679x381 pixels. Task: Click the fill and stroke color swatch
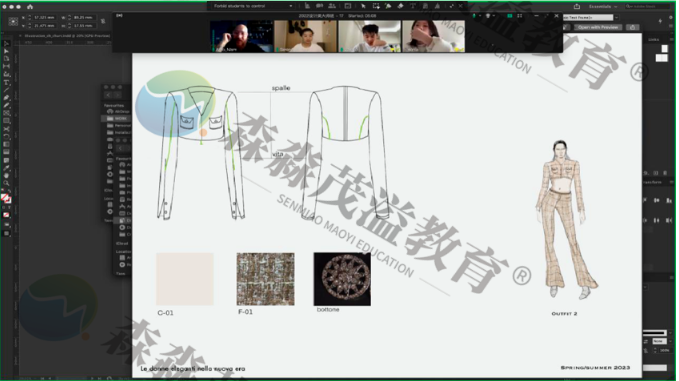6,198
